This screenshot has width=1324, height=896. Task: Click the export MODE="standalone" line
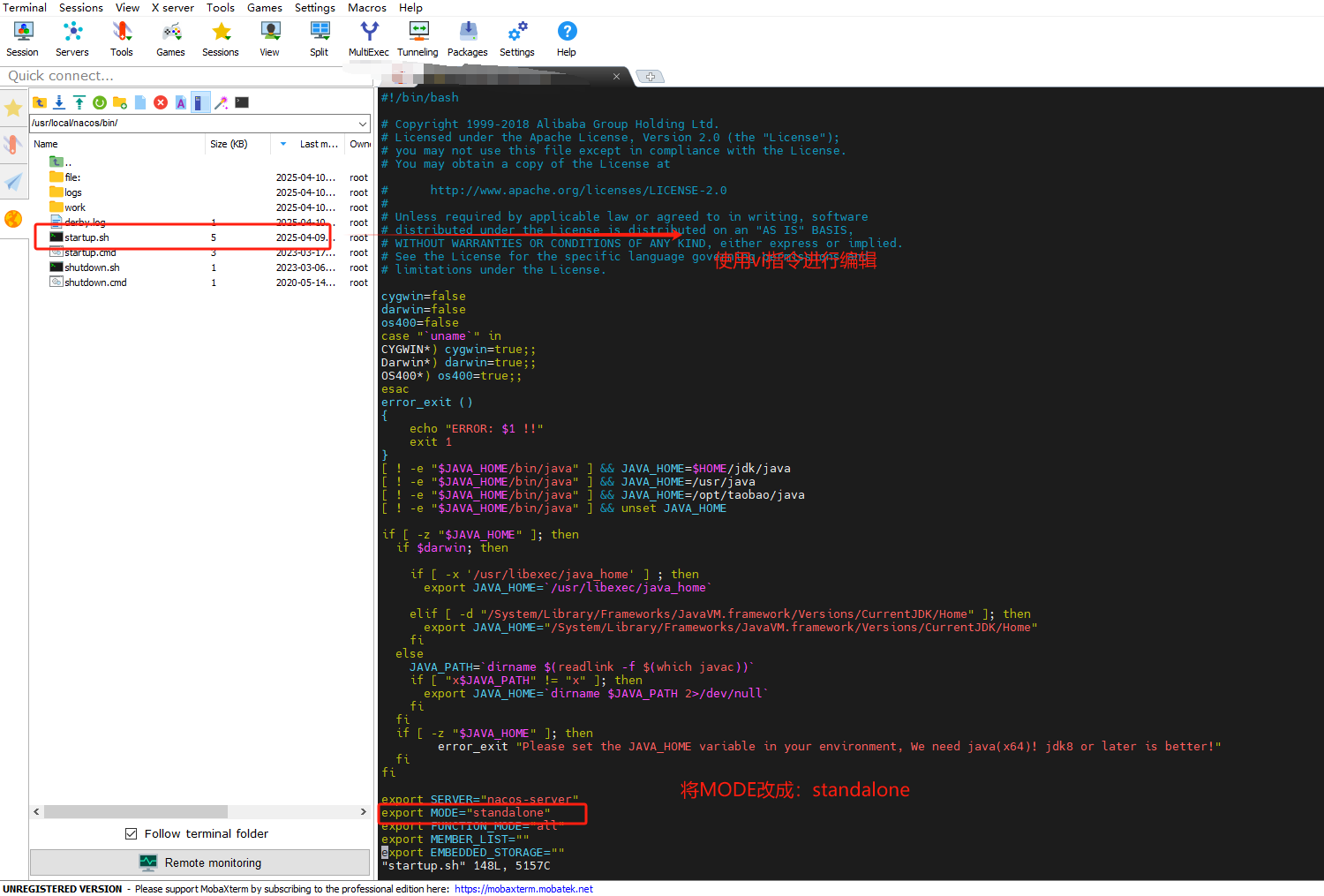point(466,813)
